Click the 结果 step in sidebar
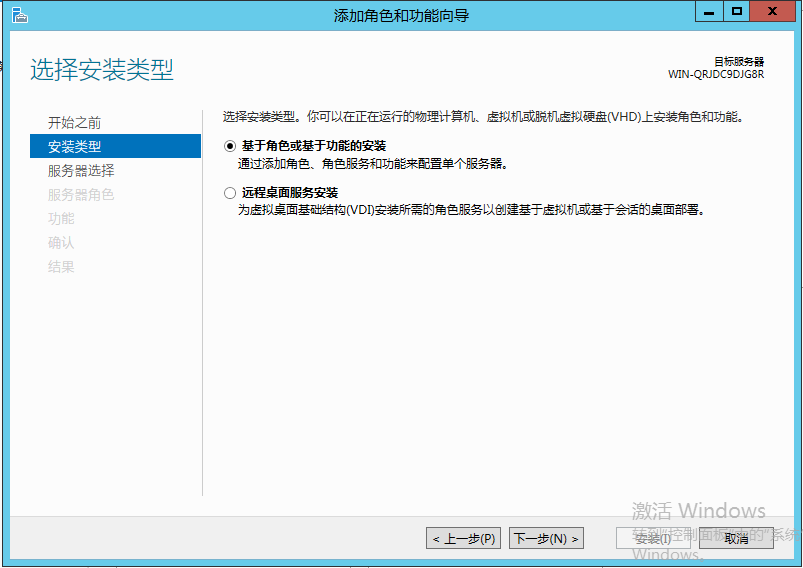Viewport: 803px width, 568px height. (x=61, y=267)
